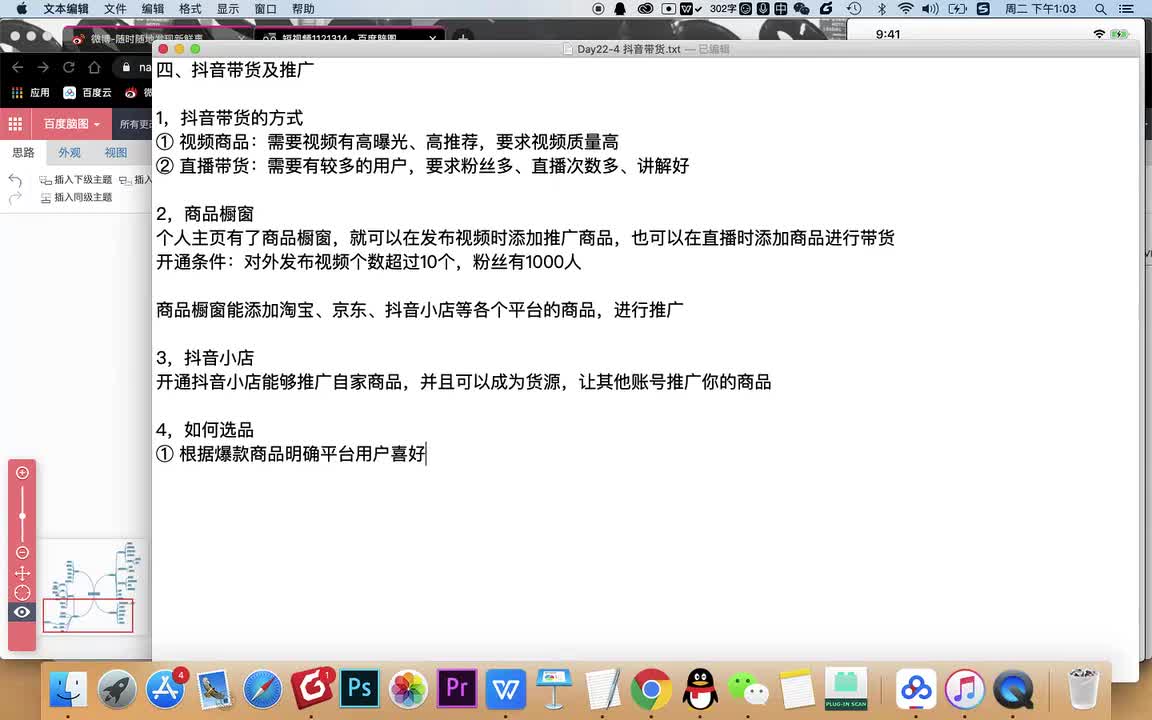
Task: Open 应用 bookmark in Chrome
Action: coord(31,93)
